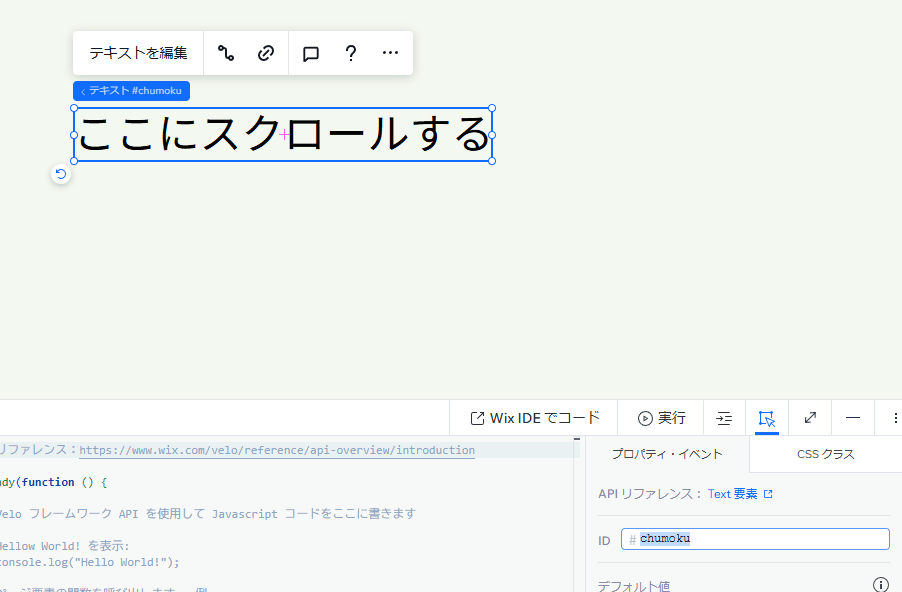Click the デフォルト値 info icon
This screenshot has height=592, width=902.
(x=881, y=584)
